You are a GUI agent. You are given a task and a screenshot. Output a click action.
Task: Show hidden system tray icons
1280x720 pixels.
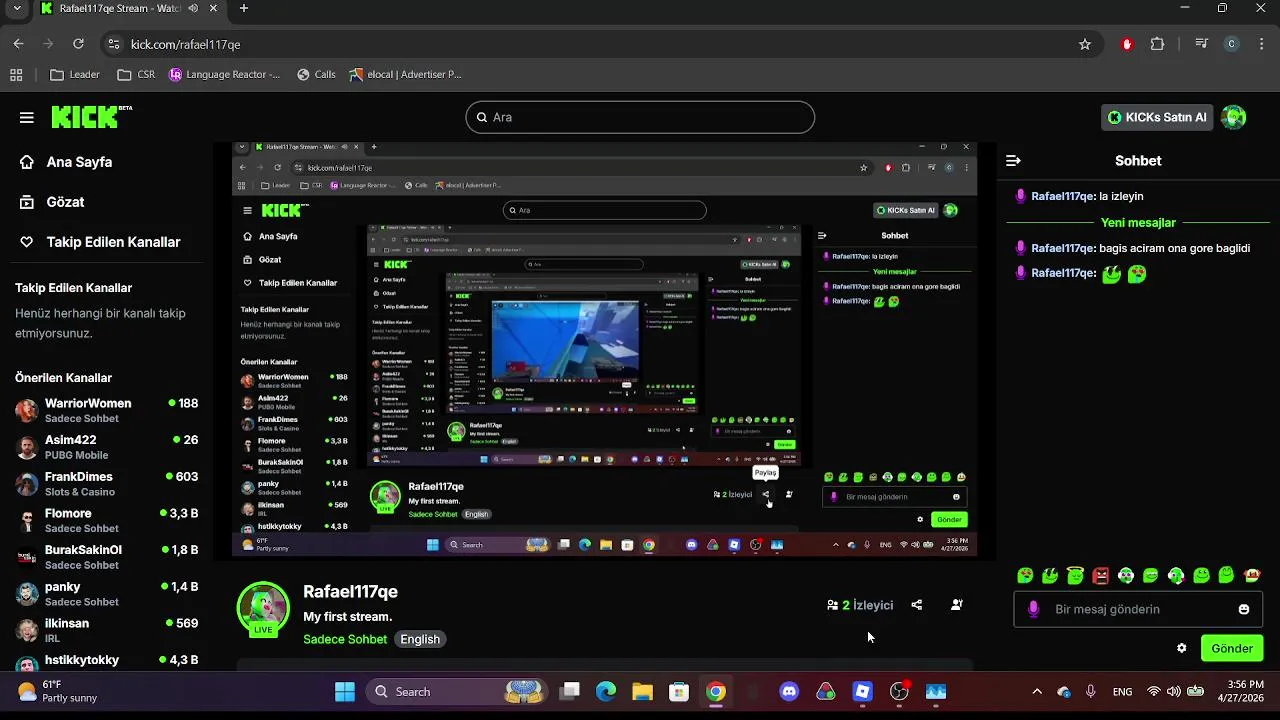tap(1037, 692)
